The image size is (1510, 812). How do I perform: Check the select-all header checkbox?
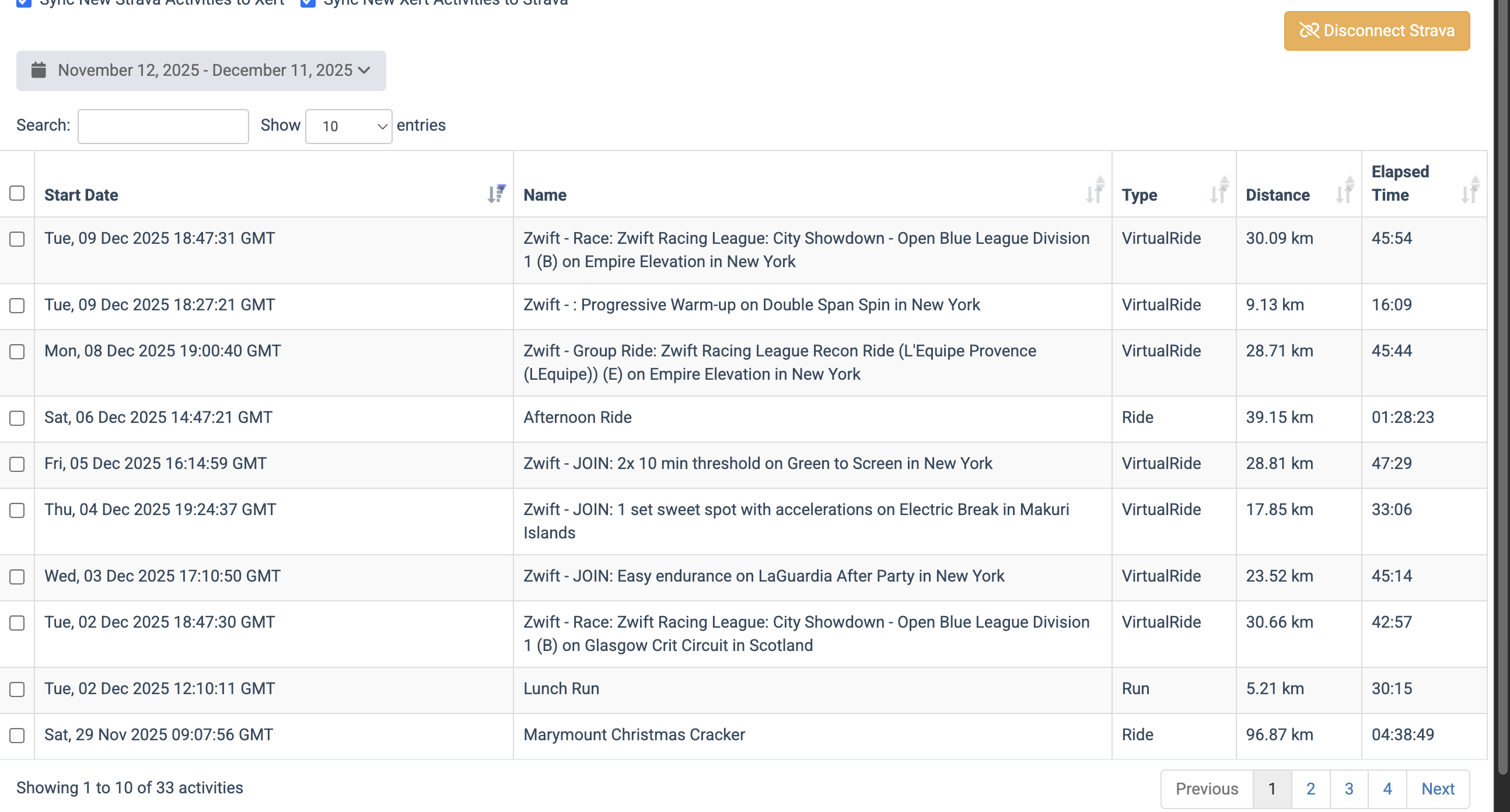pyautogui.click(x=17, y=193)
